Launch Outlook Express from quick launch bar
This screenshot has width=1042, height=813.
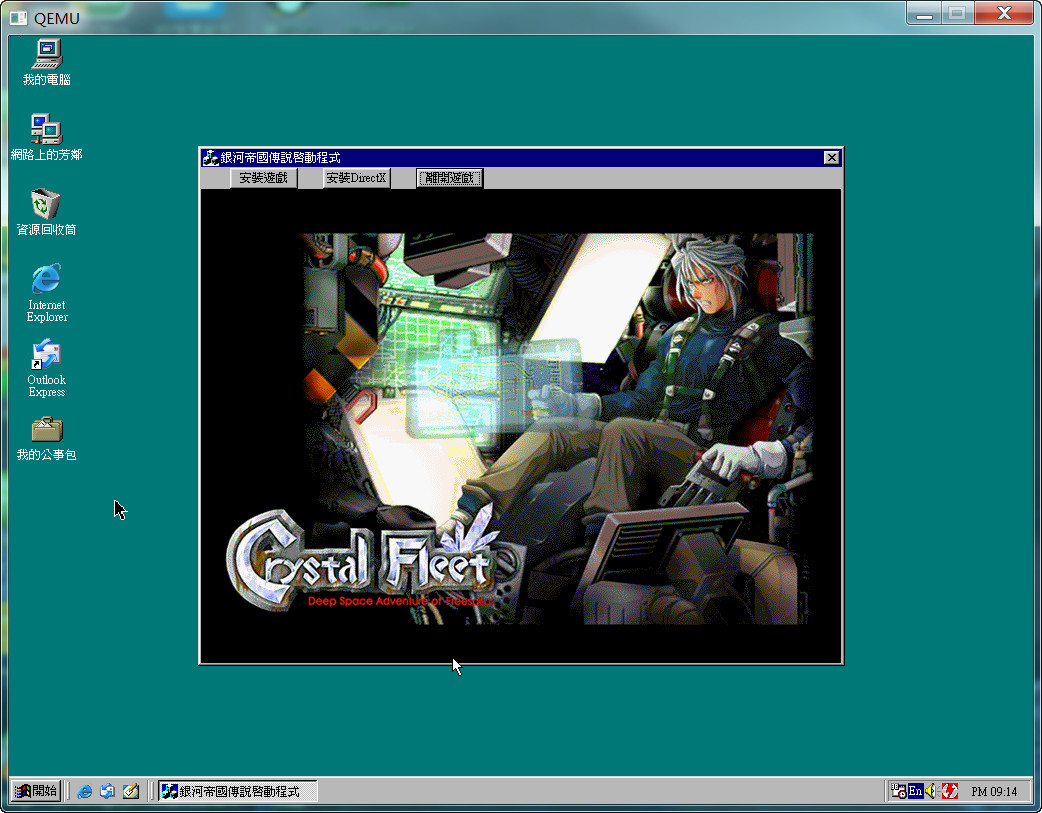click(108, 791)
